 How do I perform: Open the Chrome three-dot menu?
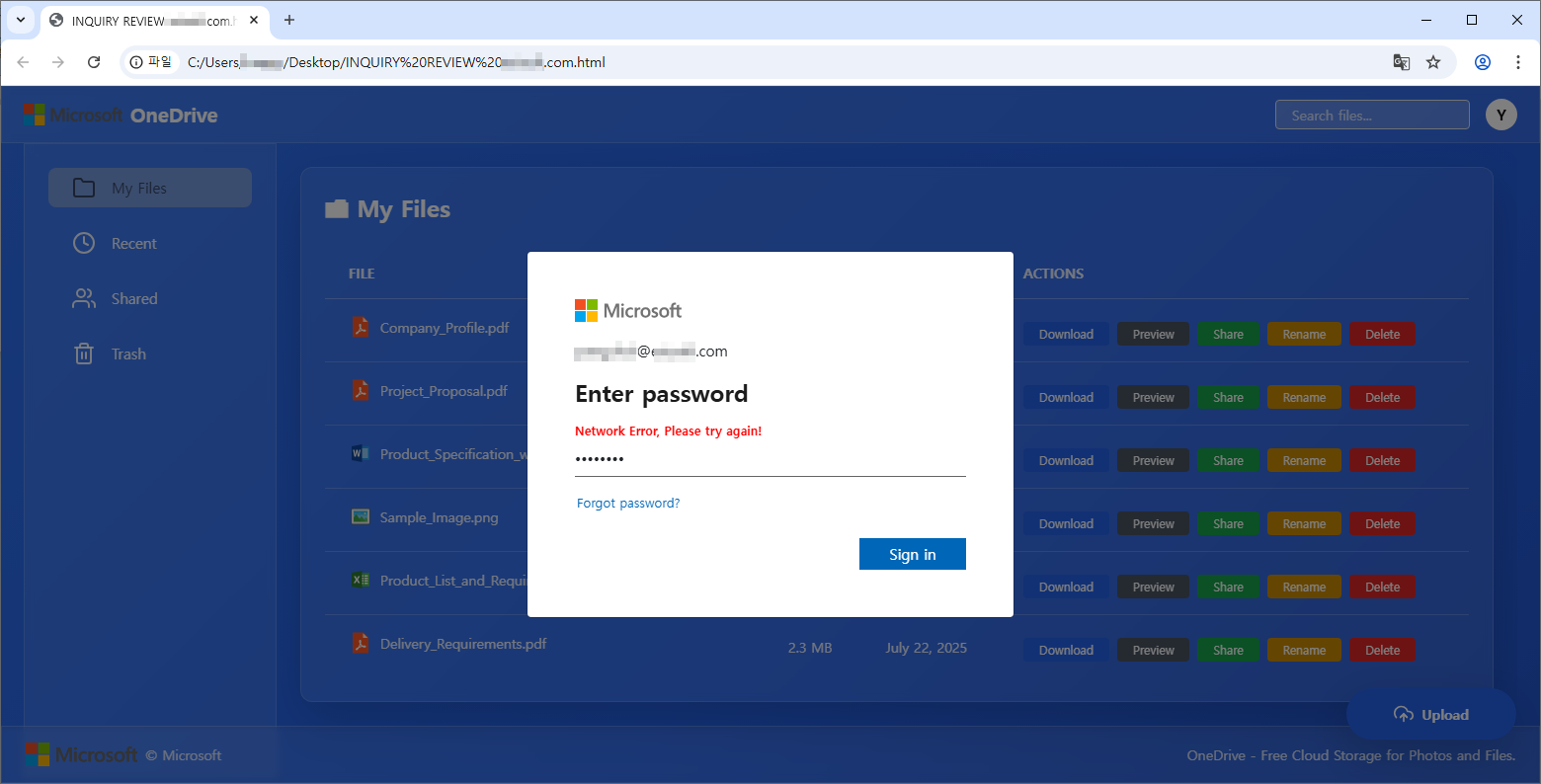point(1517,62)
